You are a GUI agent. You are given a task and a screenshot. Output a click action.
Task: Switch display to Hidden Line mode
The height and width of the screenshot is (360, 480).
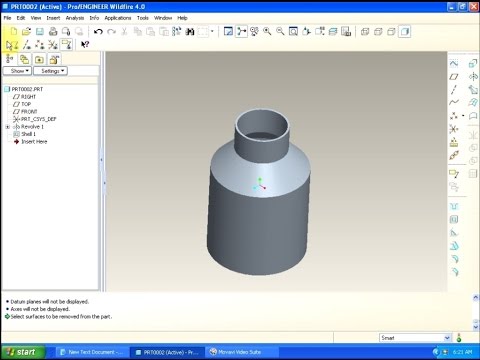tap(378, 32)
